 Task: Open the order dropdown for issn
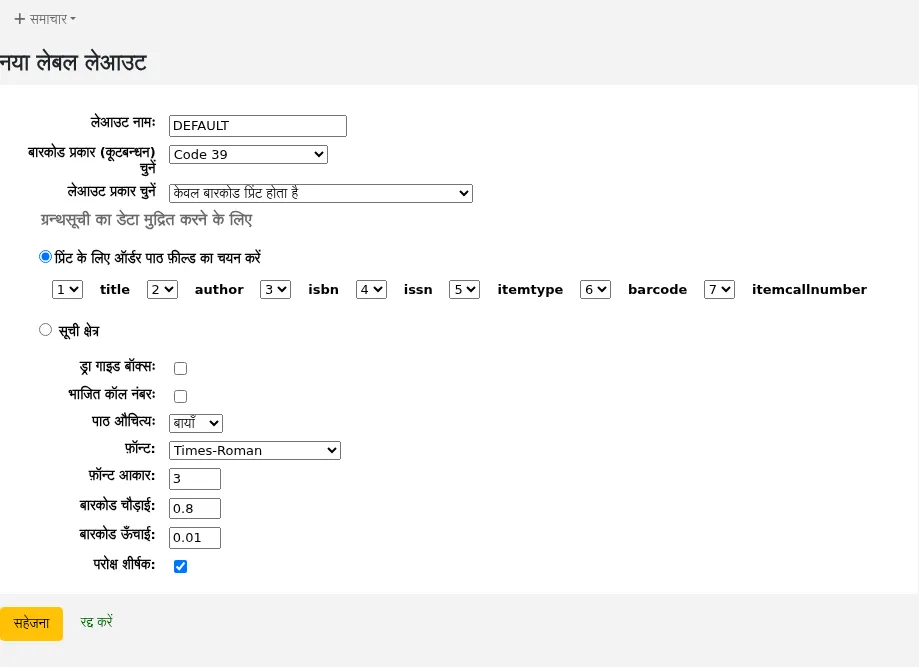click(372, 290)
